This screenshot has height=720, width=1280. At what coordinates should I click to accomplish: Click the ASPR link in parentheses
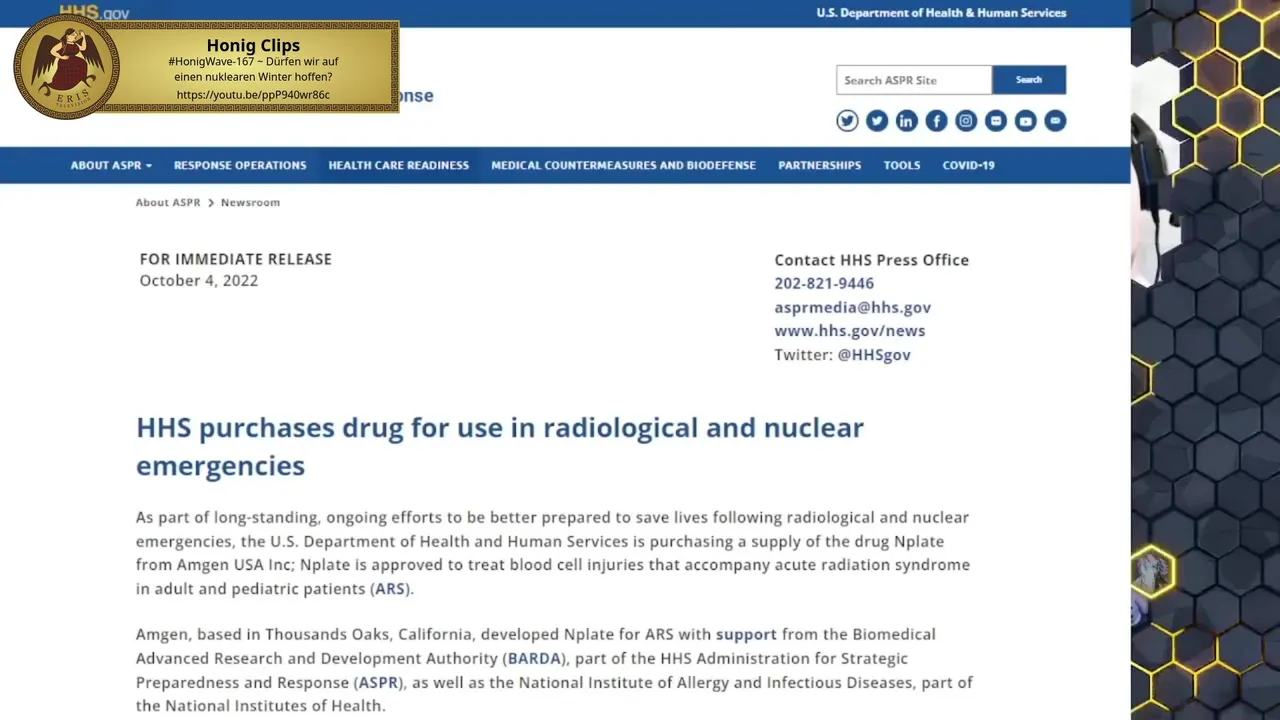pyautogui.click(x=378, y=683)
